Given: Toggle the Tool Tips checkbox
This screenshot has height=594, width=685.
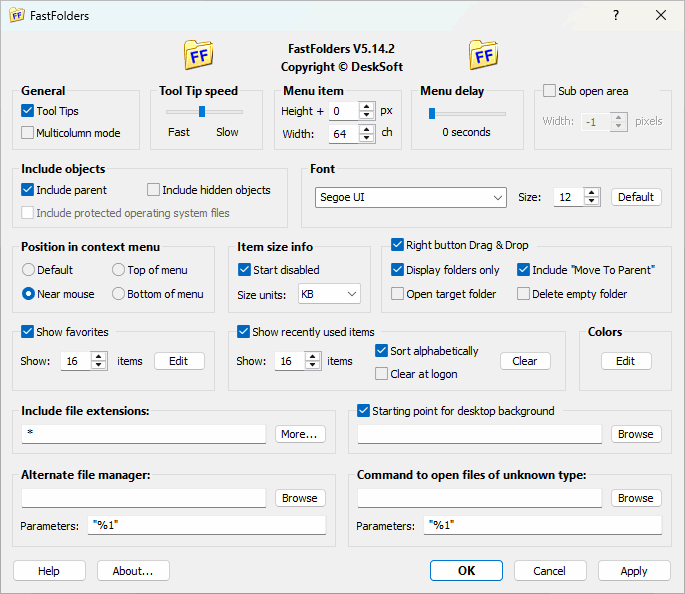Looking at the screenshot, I should (x=28, y=111).
